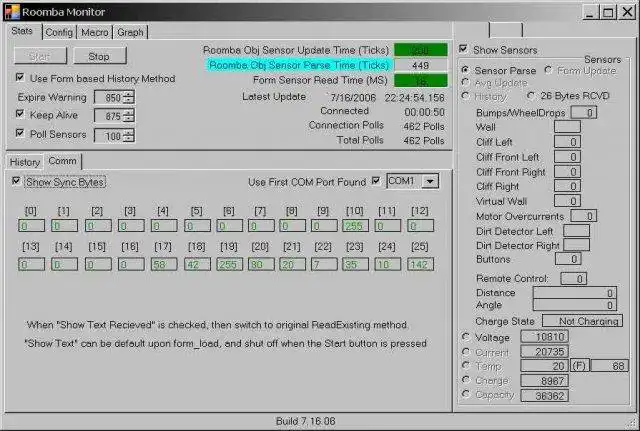The image size is (640, 431).
Task: Click the Distance value field
Action: (574, 293)
